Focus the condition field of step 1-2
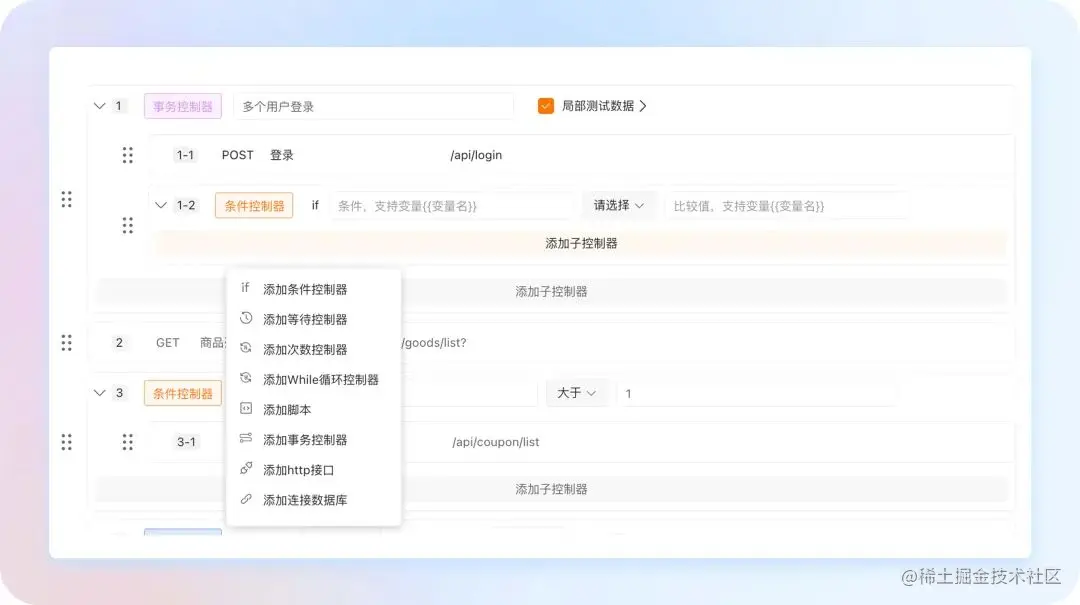The height and width of the screenshot is (605, 1080). coord(451,205)
